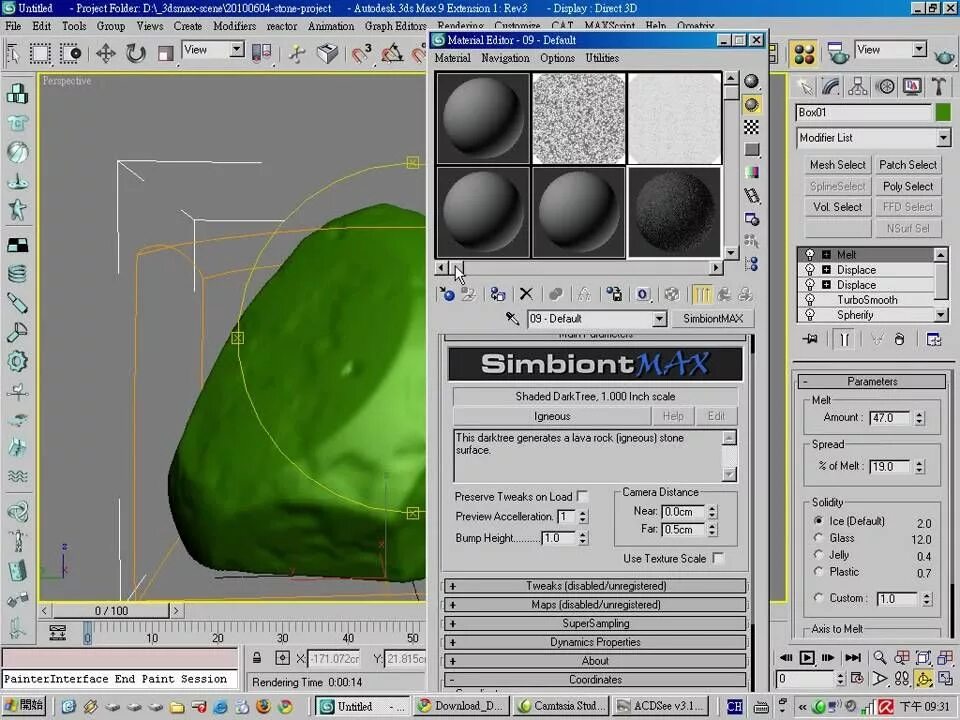Open Material Editor from four-spheres toolbar icon

click(x=804, y=53)
